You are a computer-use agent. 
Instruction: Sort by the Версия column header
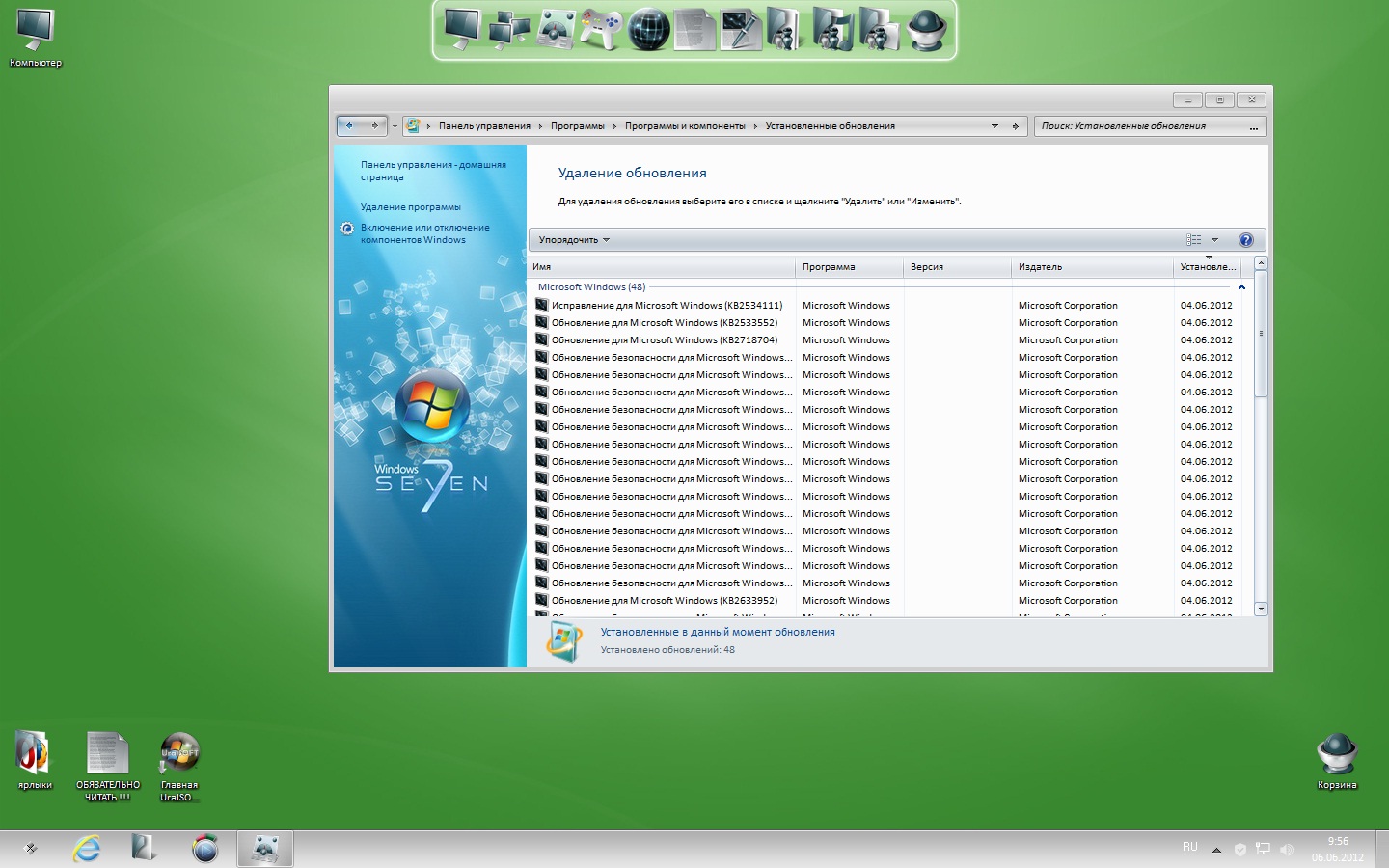(957, 267)
